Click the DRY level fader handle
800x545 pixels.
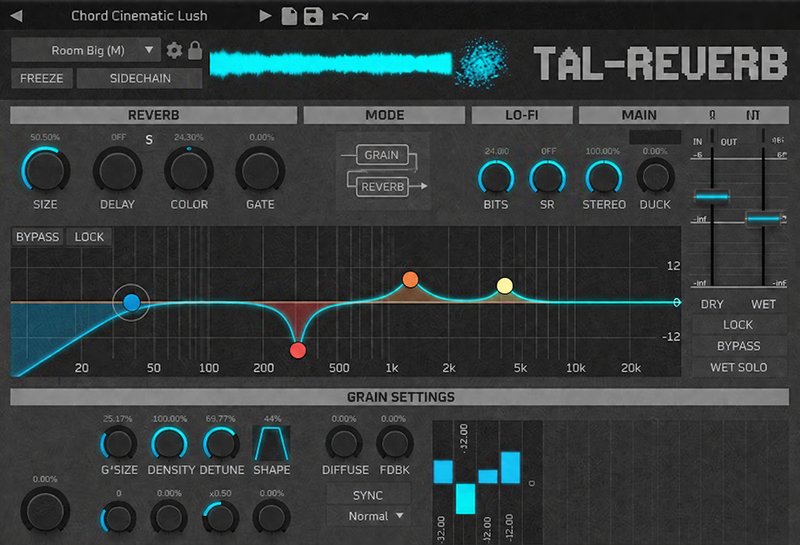[x=712, y=196]
